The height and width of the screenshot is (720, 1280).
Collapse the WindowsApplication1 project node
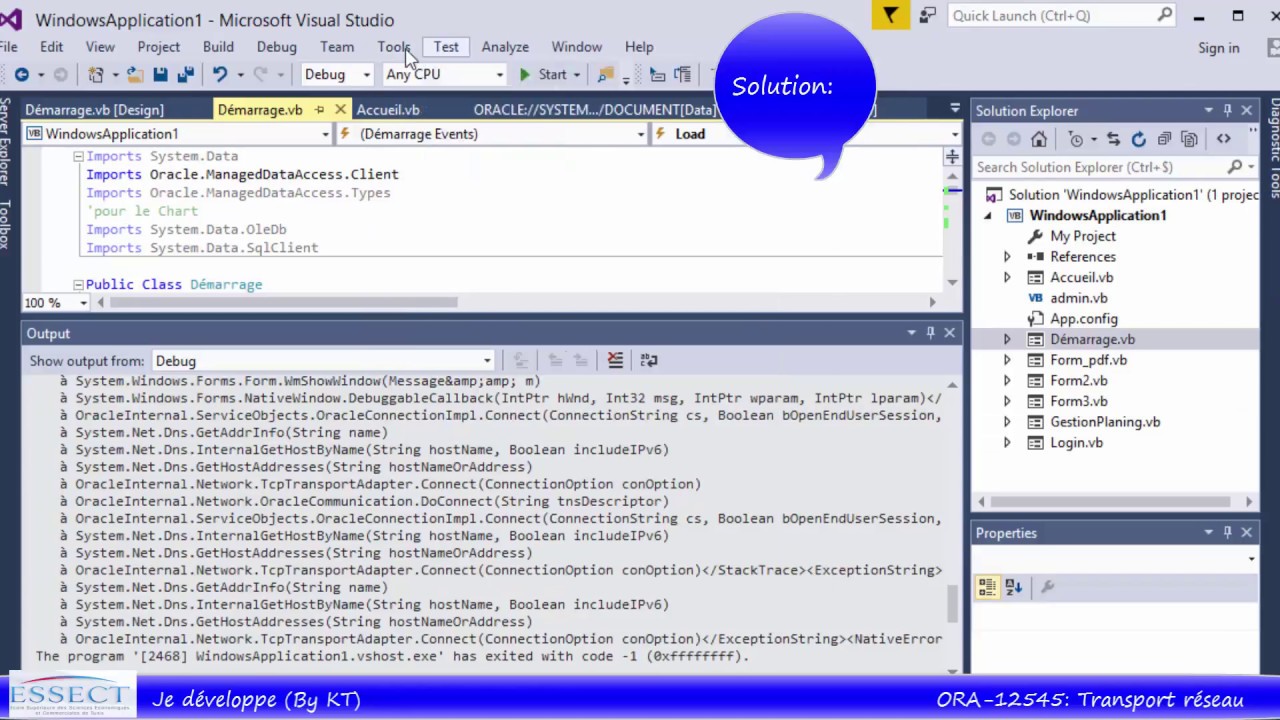[988, 216]
